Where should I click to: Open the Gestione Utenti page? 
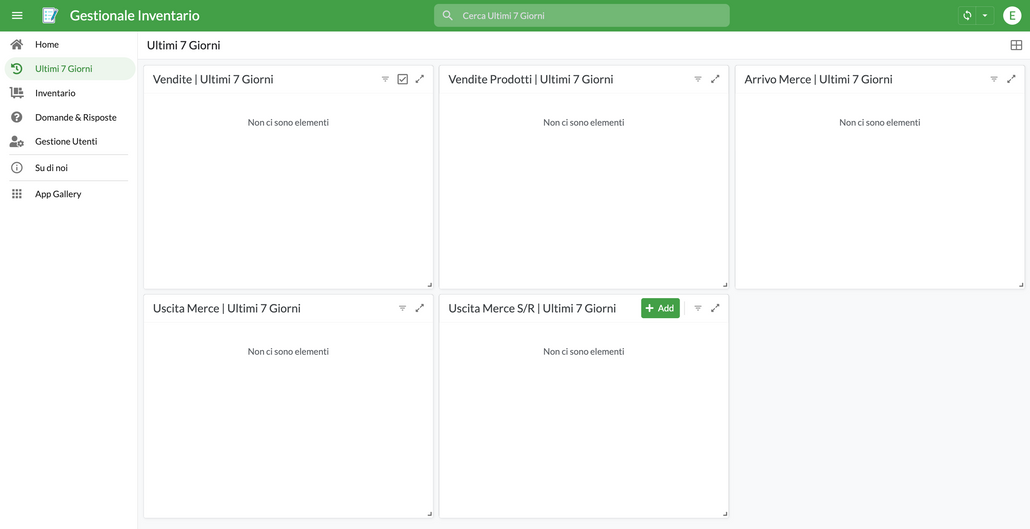[66, 142]
